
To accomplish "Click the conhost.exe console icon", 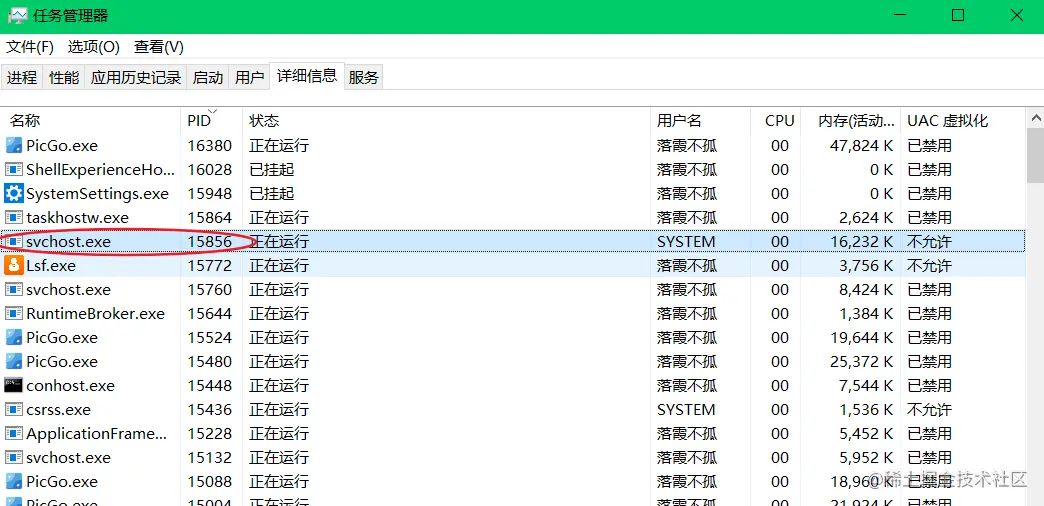I will (13, 385).
